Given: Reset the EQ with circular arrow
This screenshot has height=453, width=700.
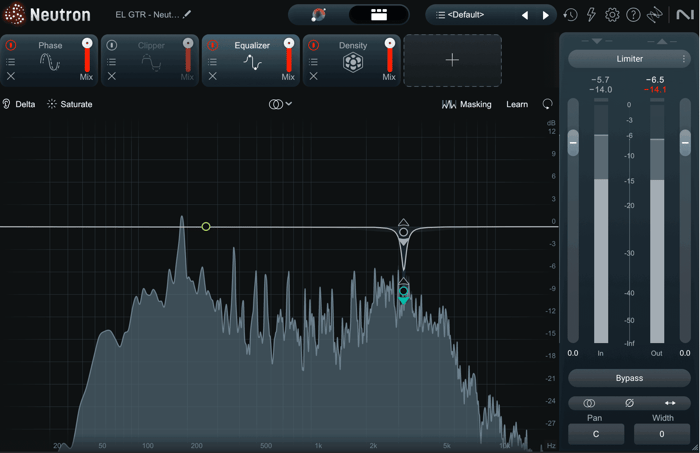Looking at the screenshot, I should coord(547,104).
